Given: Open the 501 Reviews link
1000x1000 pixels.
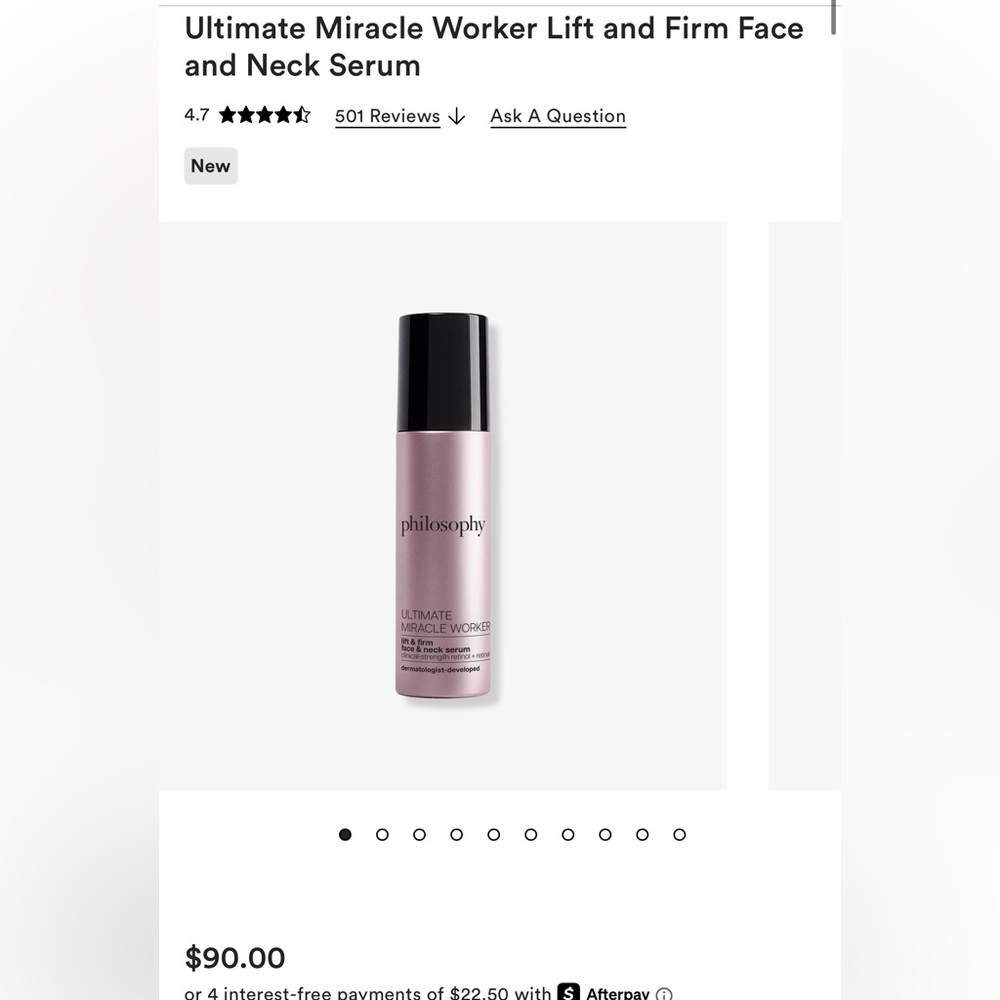Looking at the screenshot, I should (387, 116).
